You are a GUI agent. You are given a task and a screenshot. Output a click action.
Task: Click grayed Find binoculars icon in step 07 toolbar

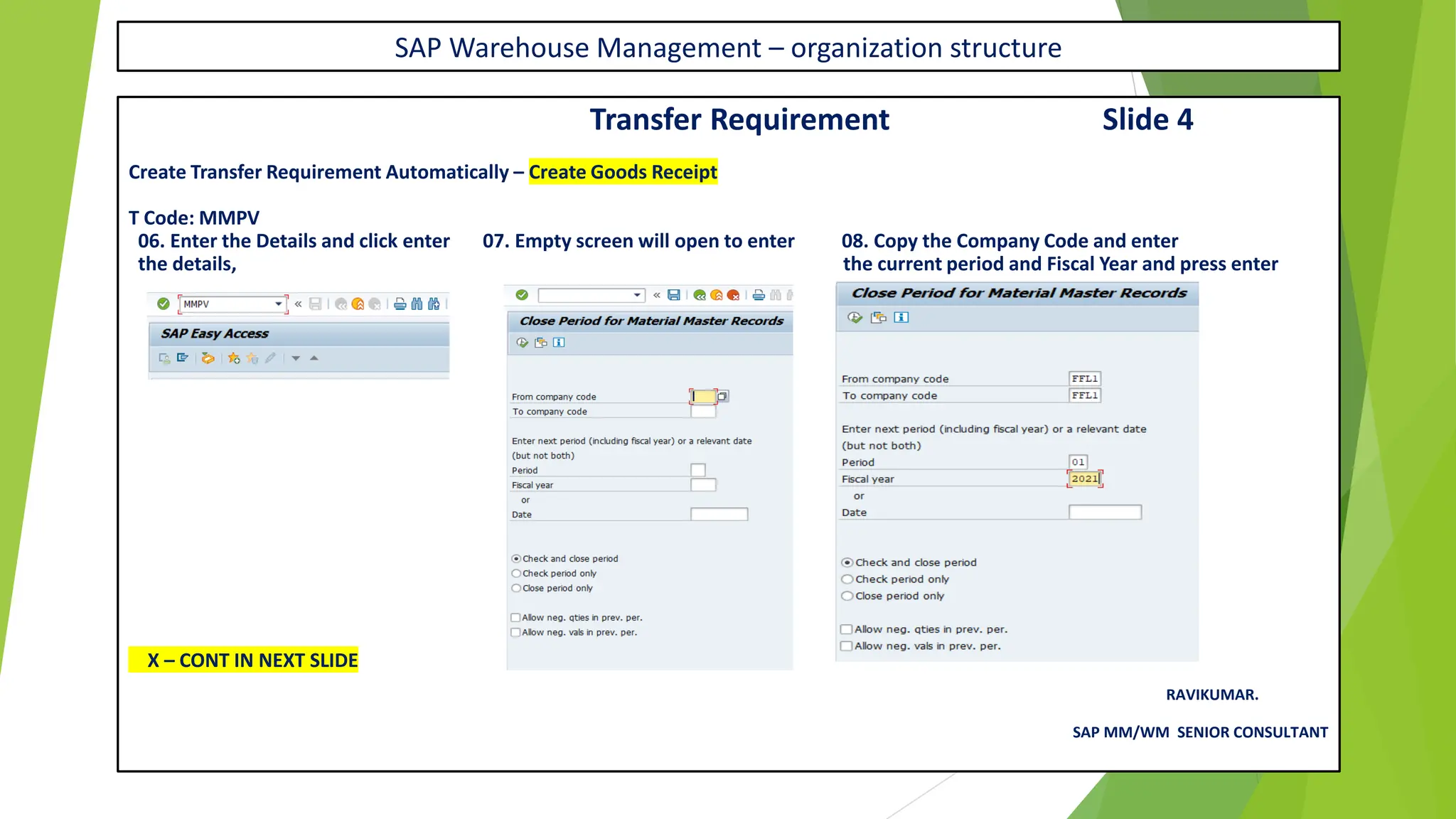coord(776,295)
